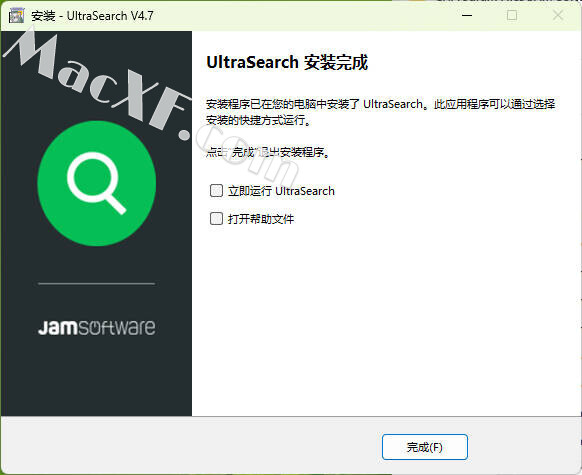The width and height of the screenshot is (582, 475).
Task: Click the installer icon in the title bar
Action: (x=16, y=16)
